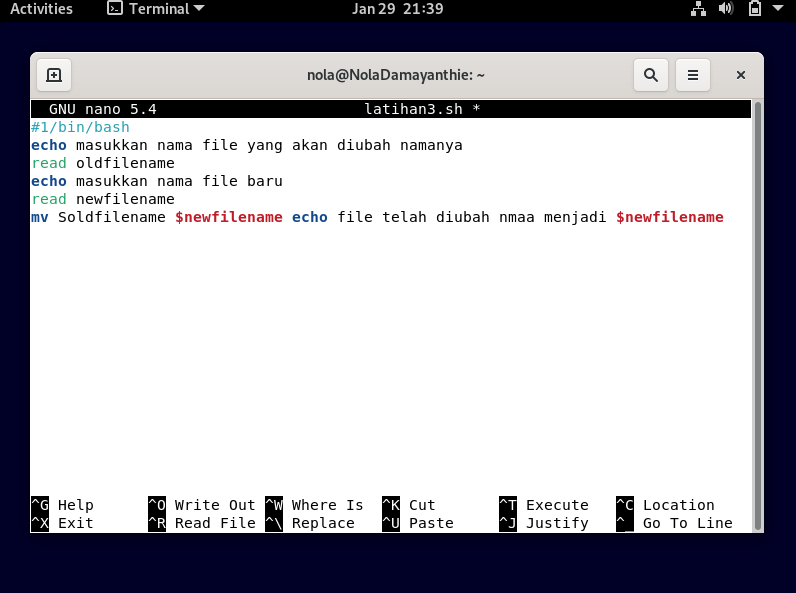Image resolution: width=796 pixels, height=593 pixels.
Task: Click the word Soldfilename in mv line
Action: point(112,217)
